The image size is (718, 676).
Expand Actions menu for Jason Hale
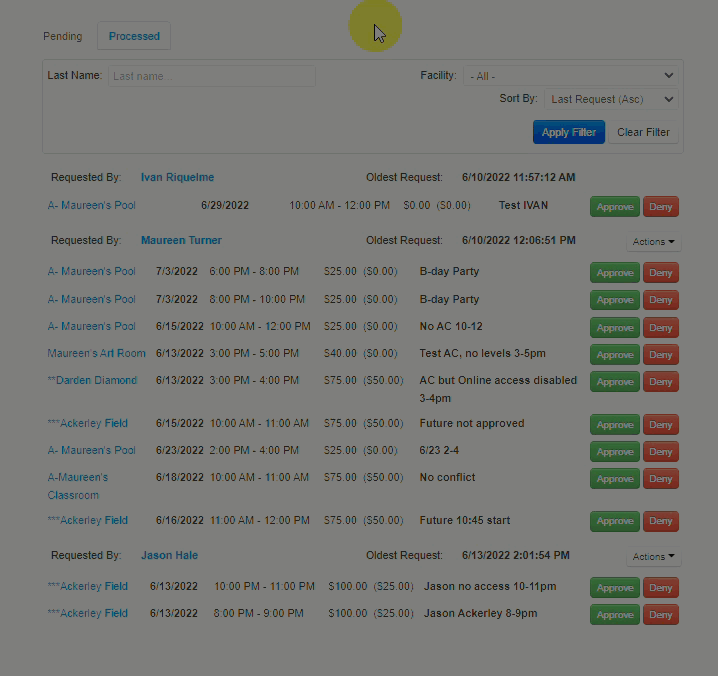pos(653,556)
